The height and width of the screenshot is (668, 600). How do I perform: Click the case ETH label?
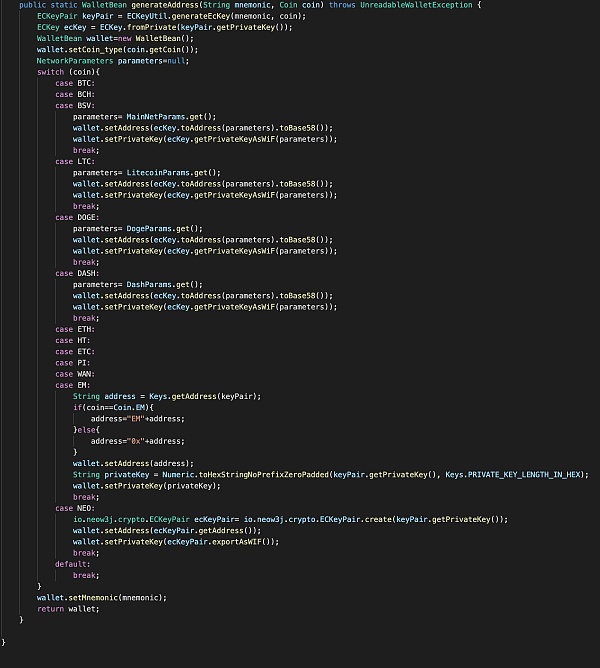click(72, 329)
